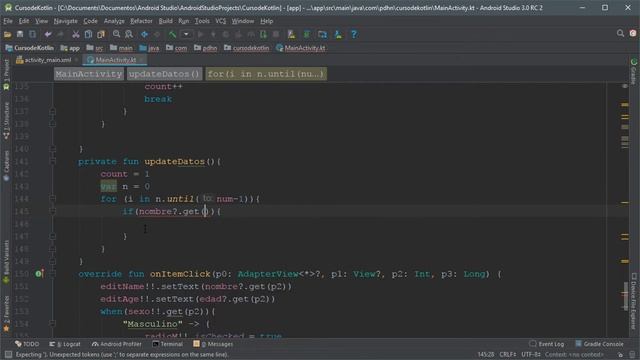Viewport: 640px width, 360px height.
Task: Click the account icon at top right
Action: 633,33
